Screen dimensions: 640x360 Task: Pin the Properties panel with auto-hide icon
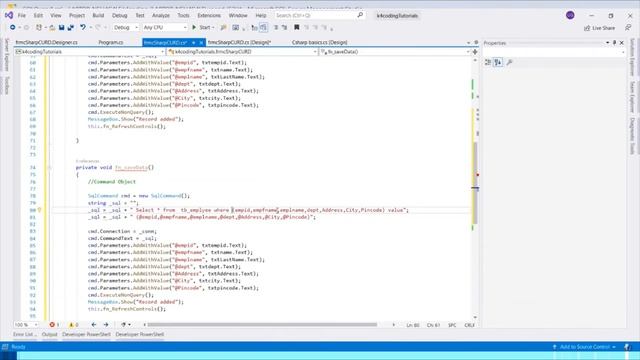pyautogui.click(x=614, y=42)
